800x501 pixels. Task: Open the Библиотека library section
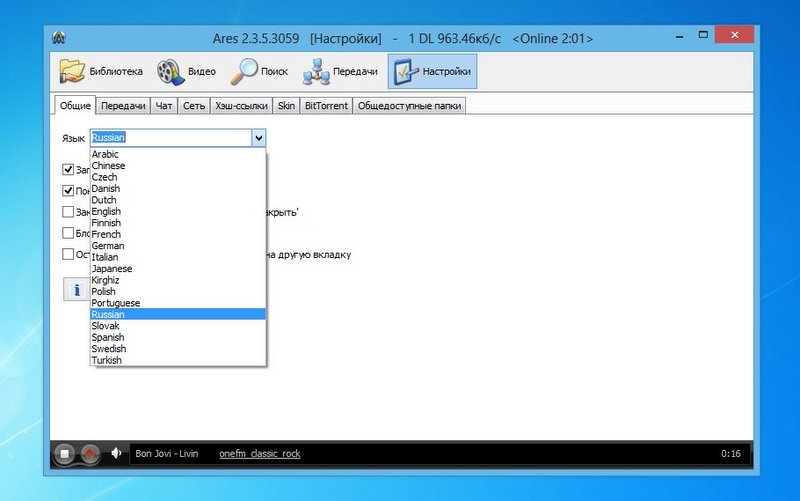click(x=101, y=71)
